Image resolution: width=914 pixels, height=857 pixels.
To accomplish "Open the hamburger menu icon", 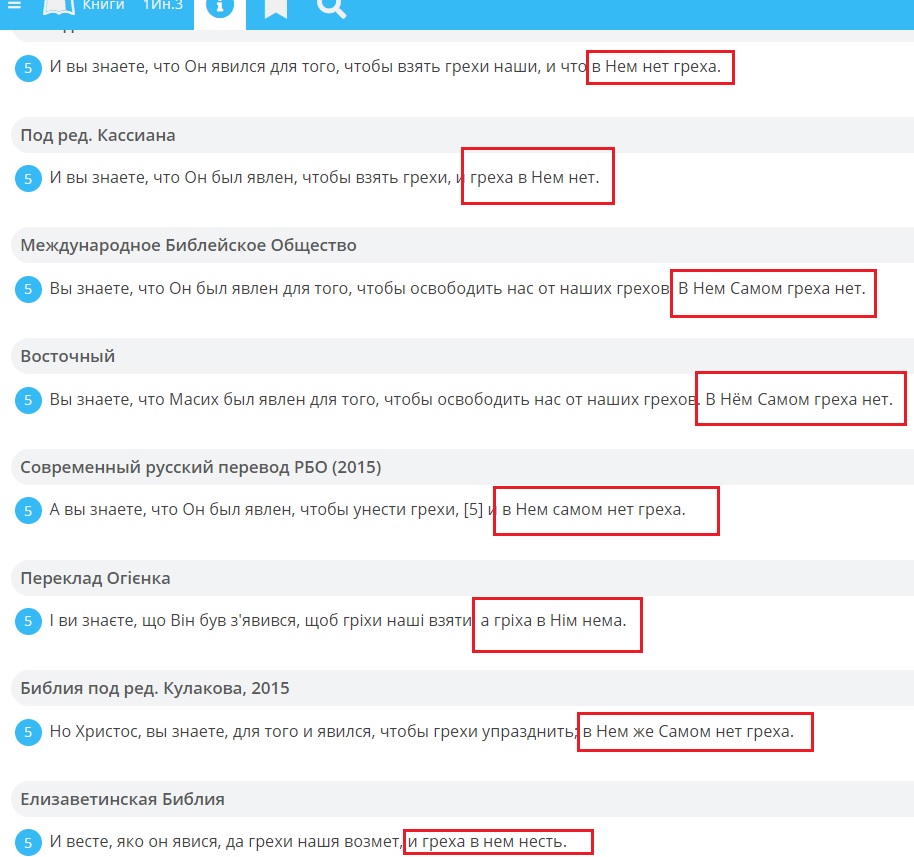I will [x=15, y=6].
